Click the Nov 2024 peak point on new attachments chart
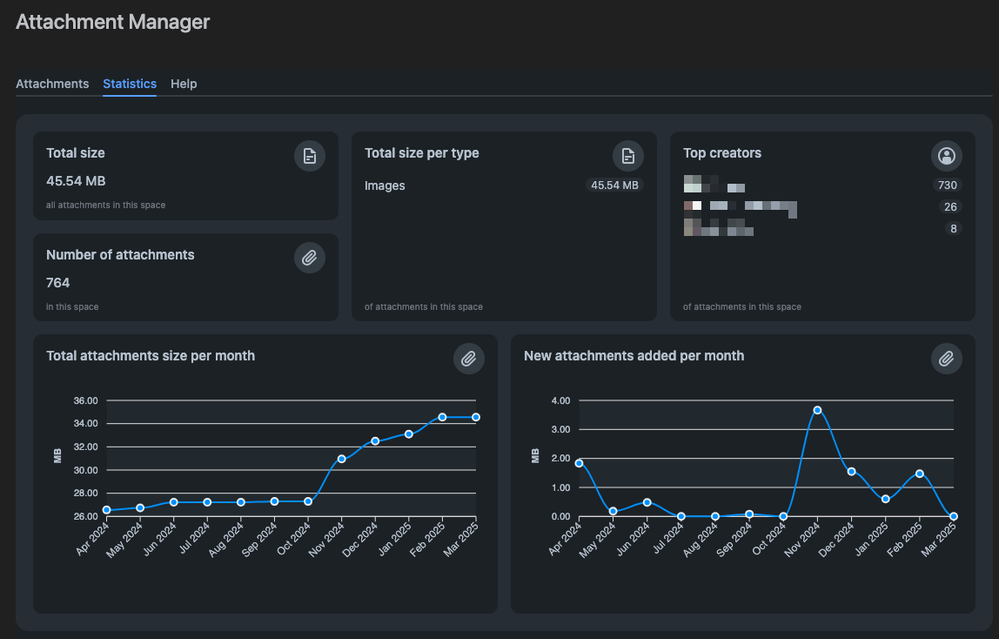The width and height of the screenshot is (999, 639). 818,408
